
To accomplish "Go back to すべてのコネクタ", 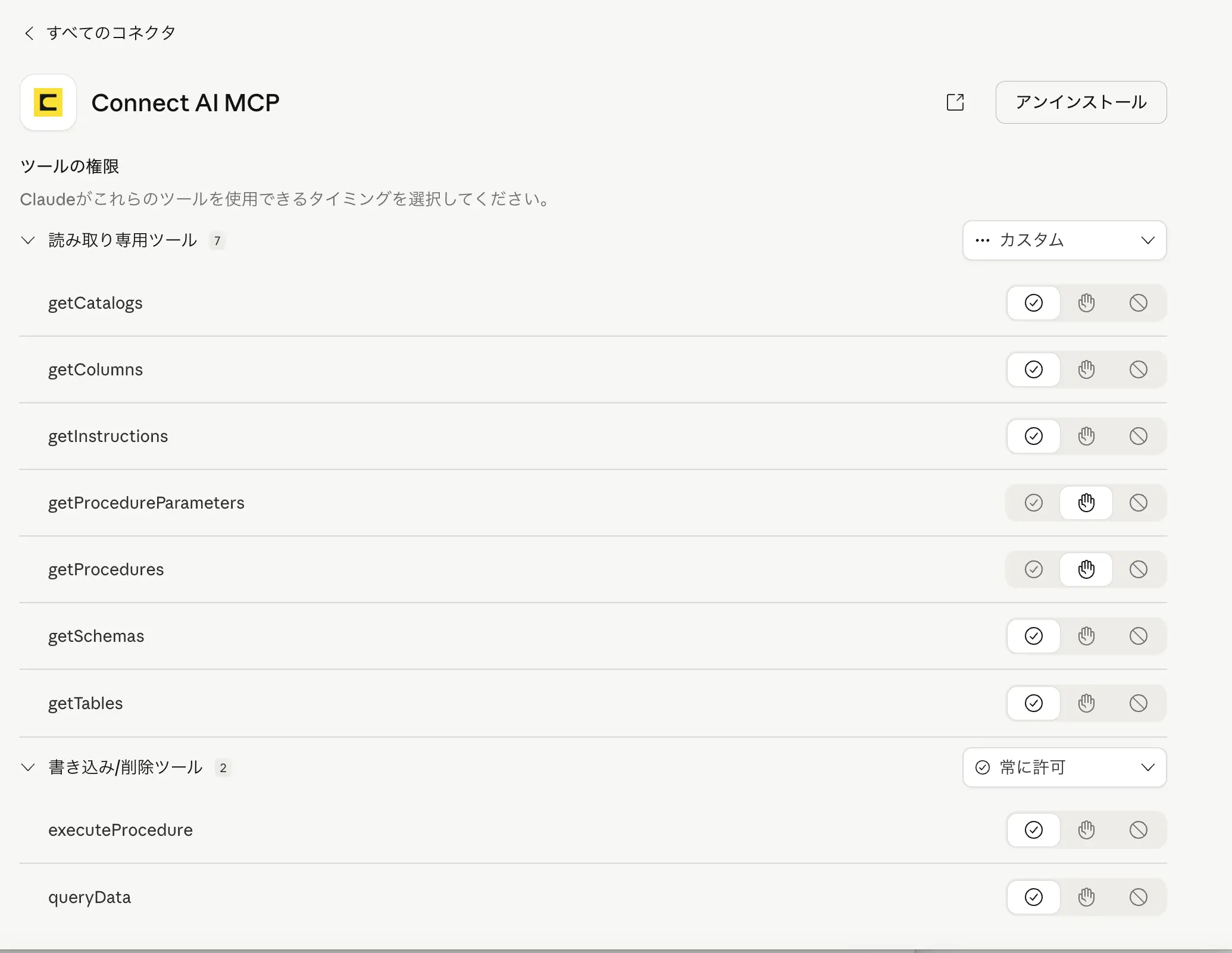I will [99, 33].
